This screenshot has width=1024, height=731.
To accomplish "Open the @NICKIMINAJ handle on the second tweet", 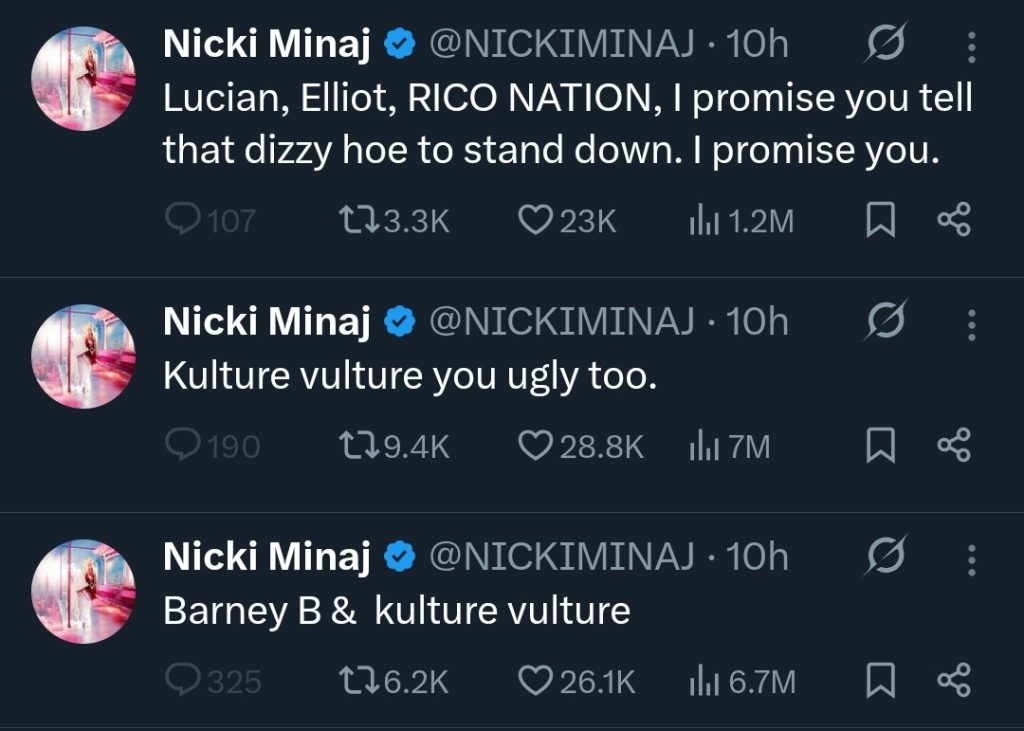I will click(x=561, y=323).
